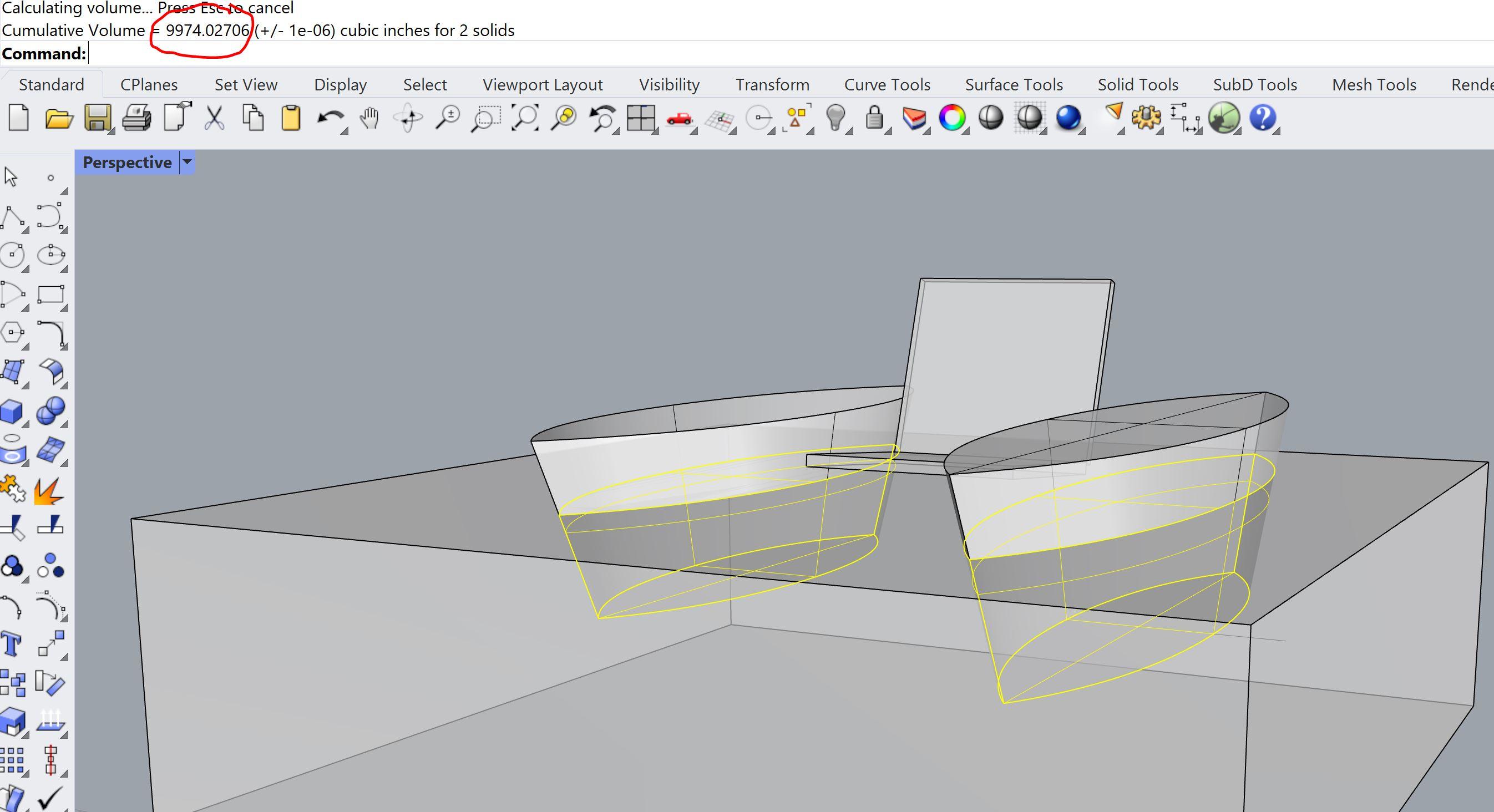This screenshot has height=812, width=1494.
Task: Open the Perspective viewport dropdown arrow
Action: pos(187,163)
